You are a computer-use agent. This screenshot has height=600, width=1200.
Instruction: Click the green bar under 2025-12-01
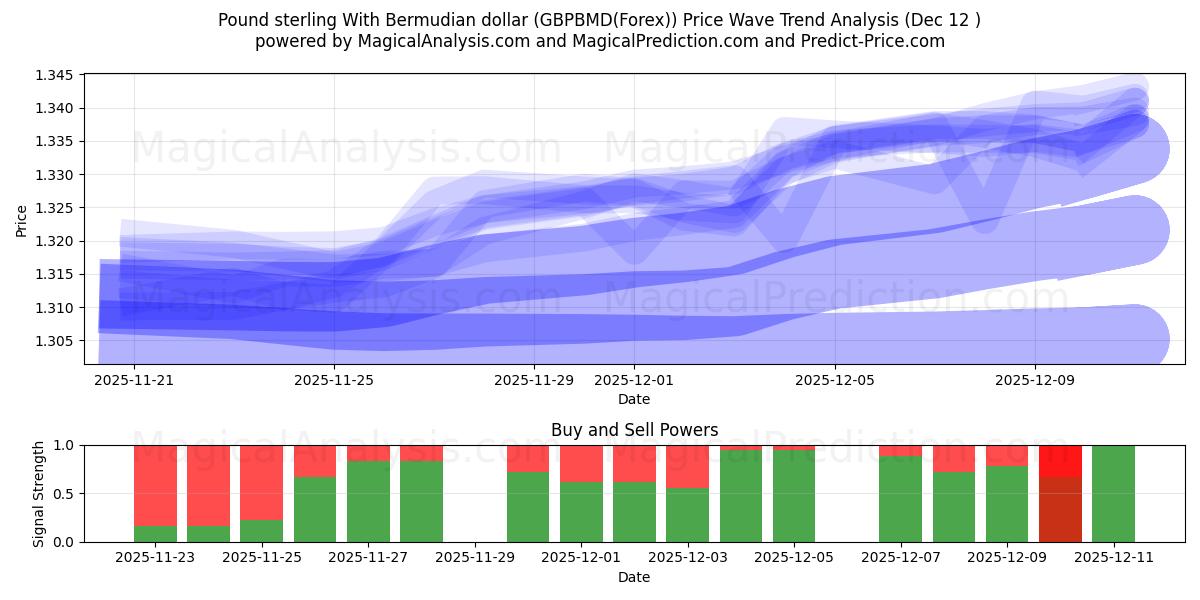(580, 510)
